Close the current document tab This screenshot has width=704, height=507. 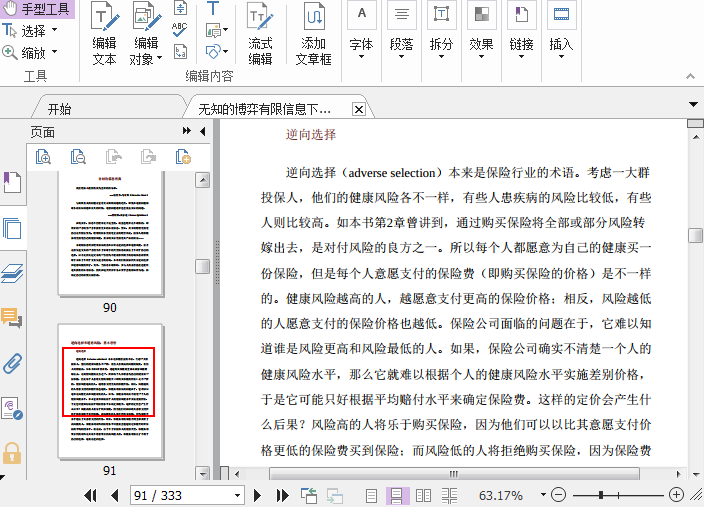tap(359, 109)
